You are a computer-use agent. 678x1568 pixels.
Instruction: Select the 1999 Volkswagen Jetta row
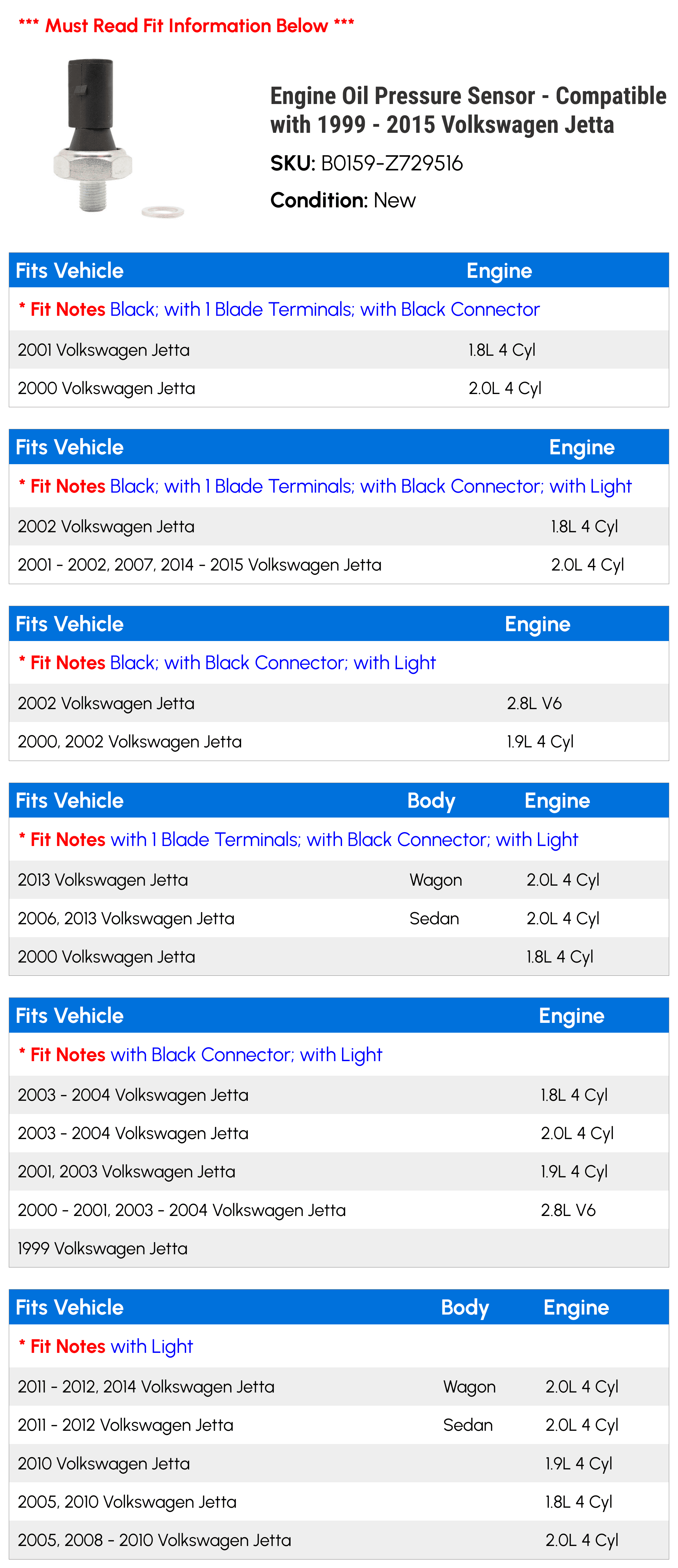coord(339,1249)
